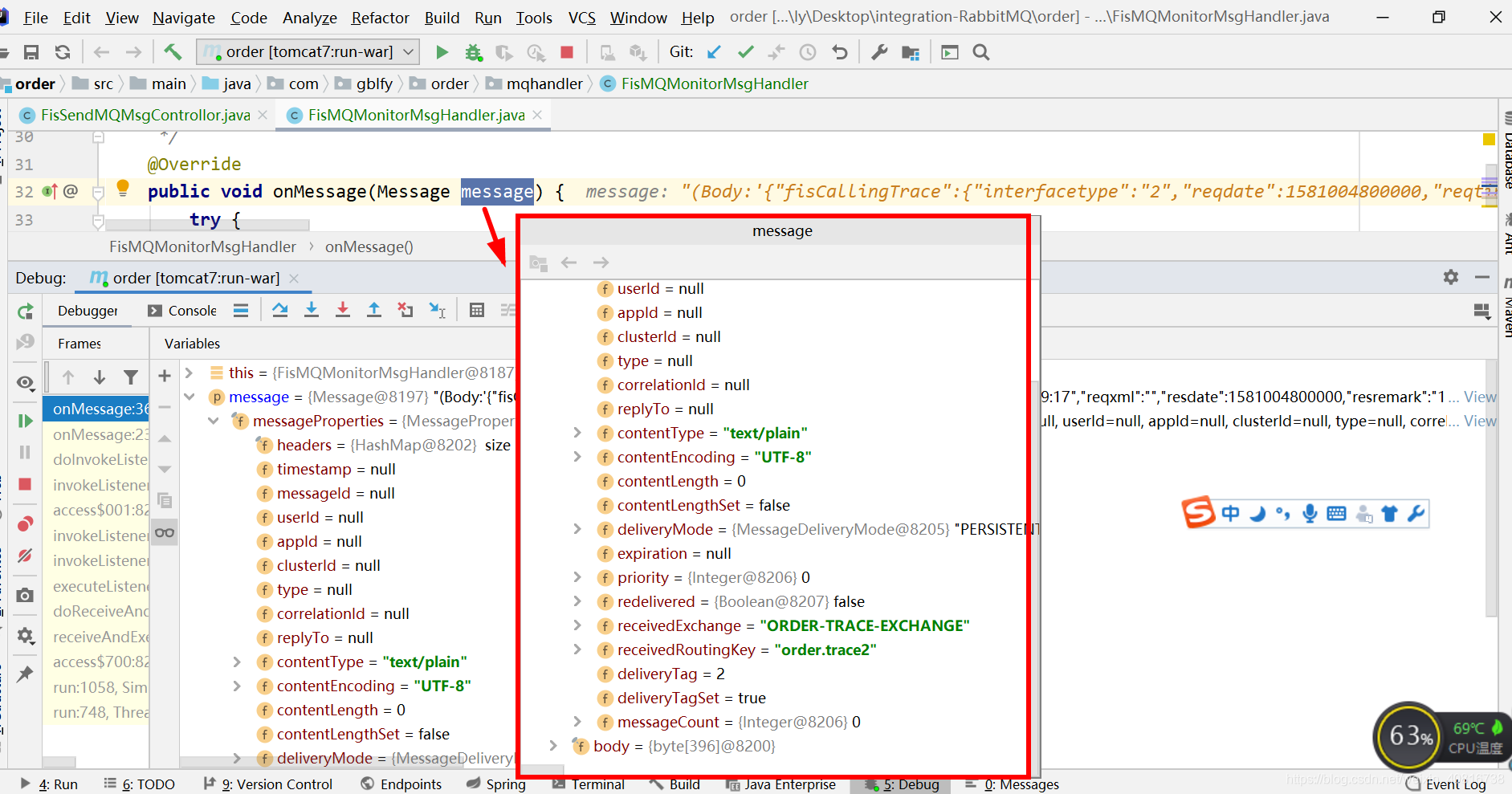Open run configuration dropdown order tomcat7
This screenshot has height=794, width=1512.
pos(308,52)
